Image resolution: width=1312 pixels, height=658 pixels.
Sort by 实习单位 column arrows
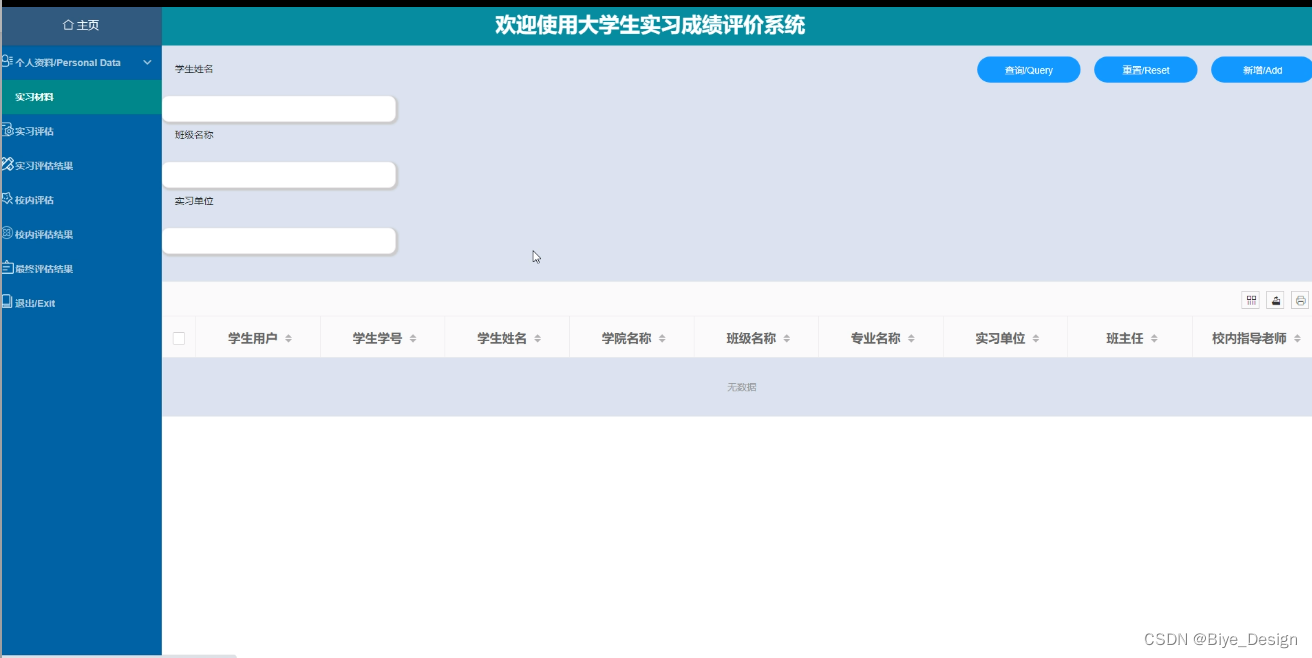1036,339
